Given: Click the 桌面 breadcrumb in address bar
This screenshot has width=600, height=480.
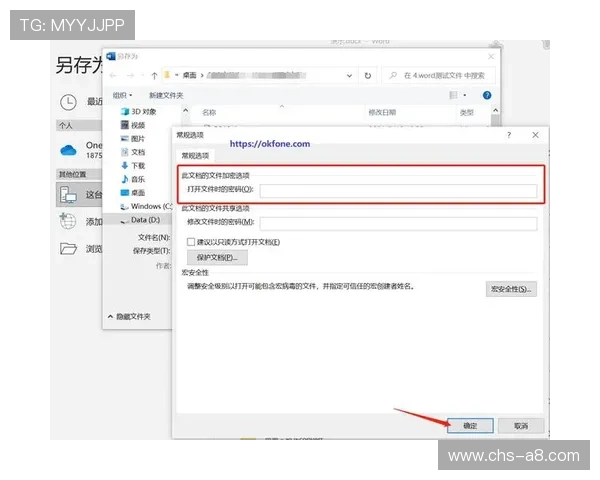Looking at the screenshot, I should click(189, 75).
